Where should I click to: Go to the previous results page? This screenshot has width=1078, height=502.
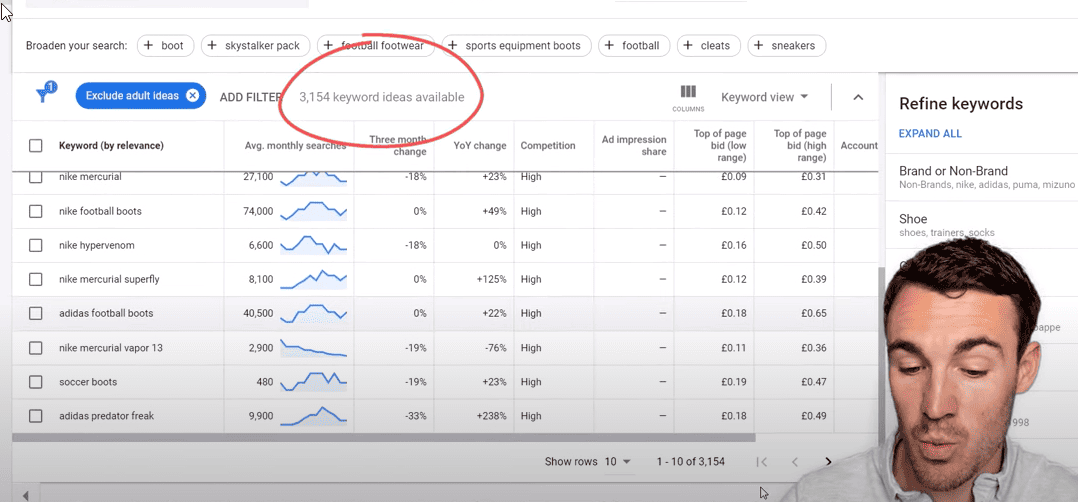(x=795, y=462)
